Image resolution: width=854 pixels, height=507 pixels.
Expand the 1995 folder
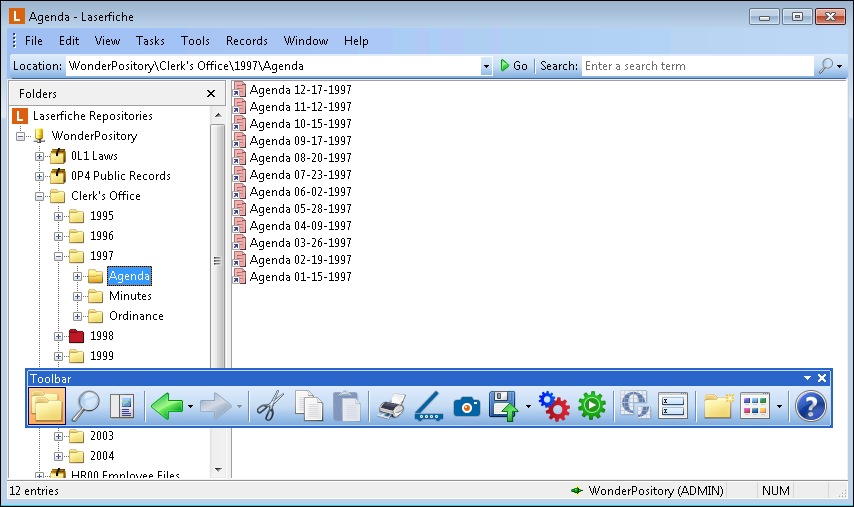58,216
